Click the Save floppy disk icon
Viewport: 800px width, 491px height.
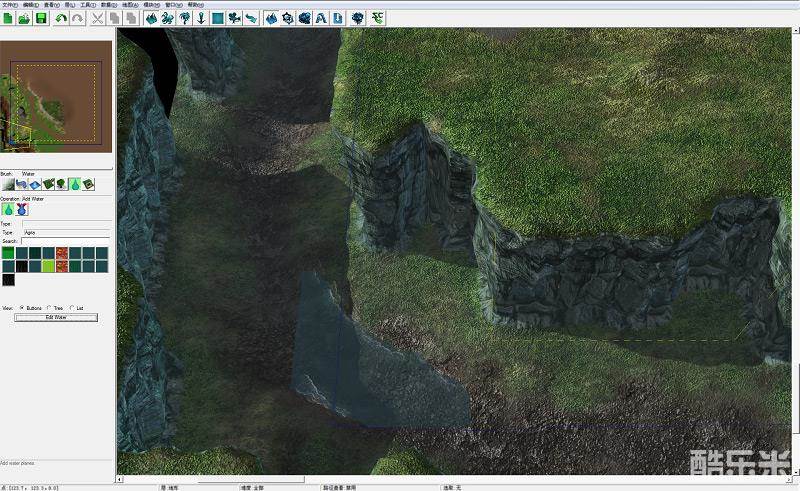tap(41, 18)
